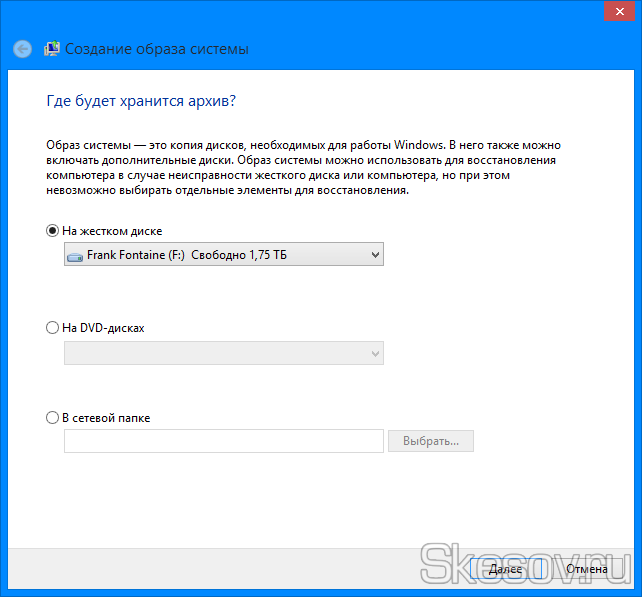Image resolution: width=642 pixels, height=597 pixels.
Task: Click the 'Где будет хранится архив?' heading
Action: click(x=148, y=101)
